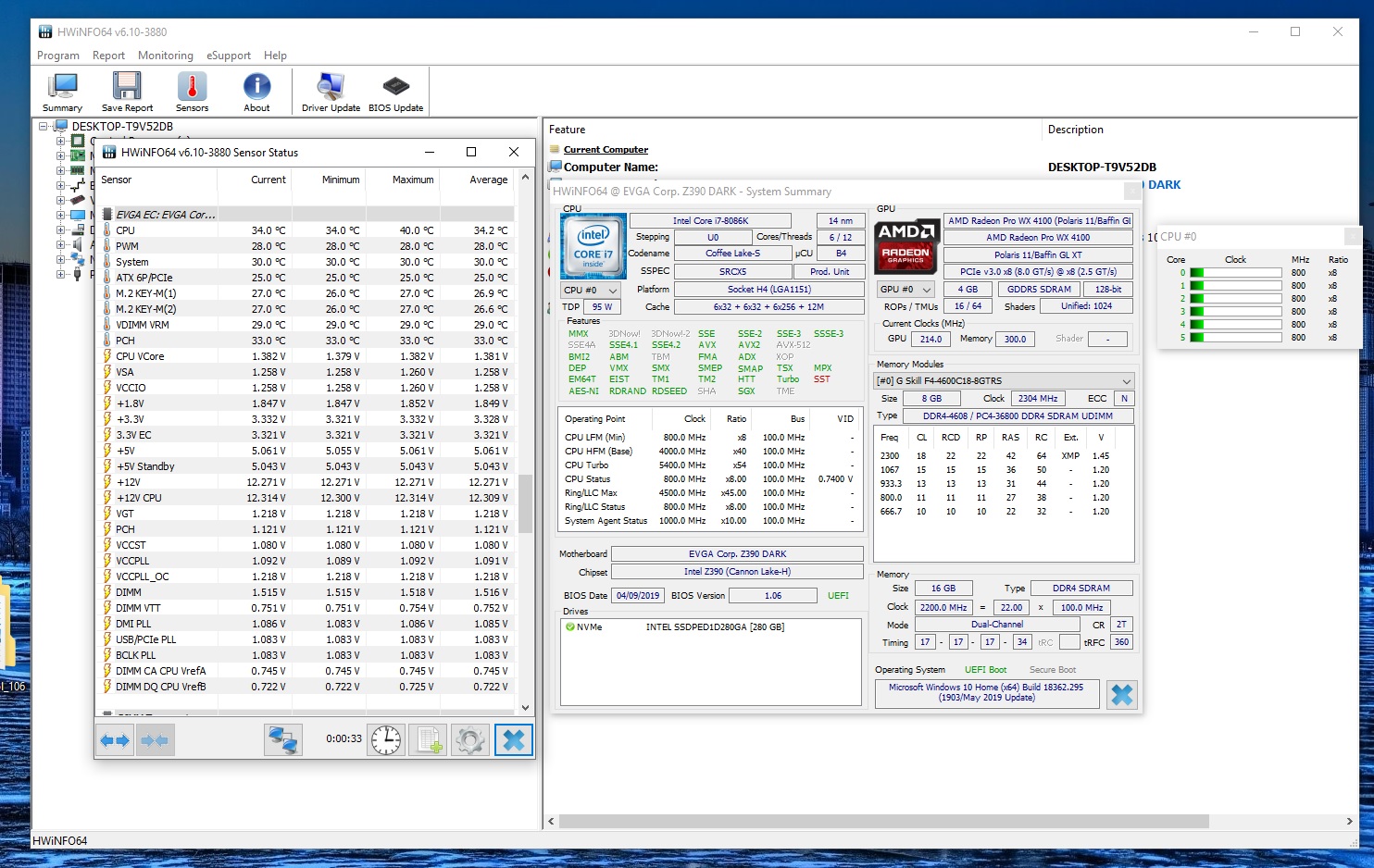The height and width of the screenshot is (868, 1374).
Task: Select the memory module icon in tree
Action: [78, 170]
